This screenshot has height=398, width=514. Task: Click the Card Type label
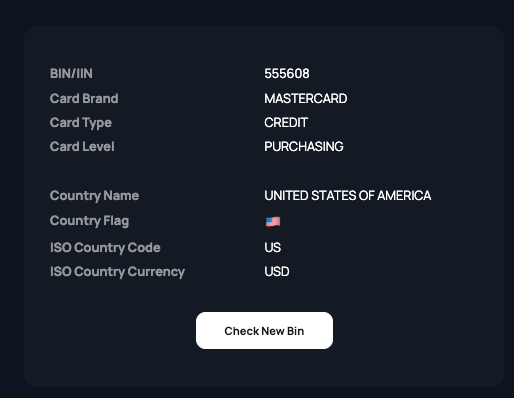click(x=81, y=123)
